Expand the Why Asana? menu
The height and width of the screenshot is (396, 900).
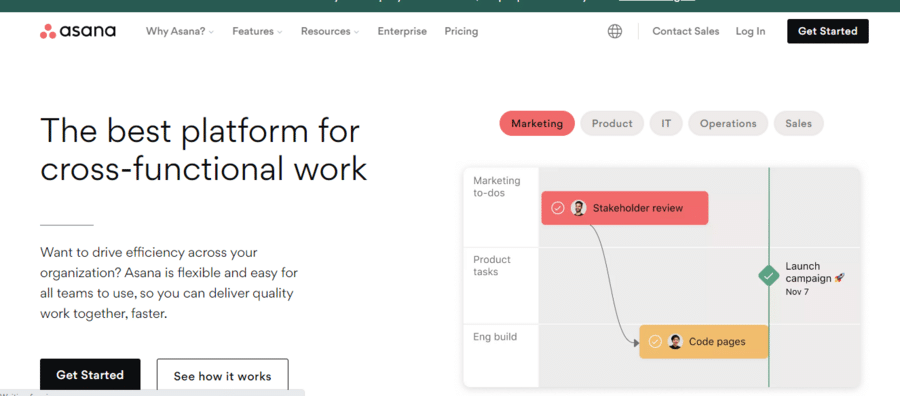[x=180, y=31]
